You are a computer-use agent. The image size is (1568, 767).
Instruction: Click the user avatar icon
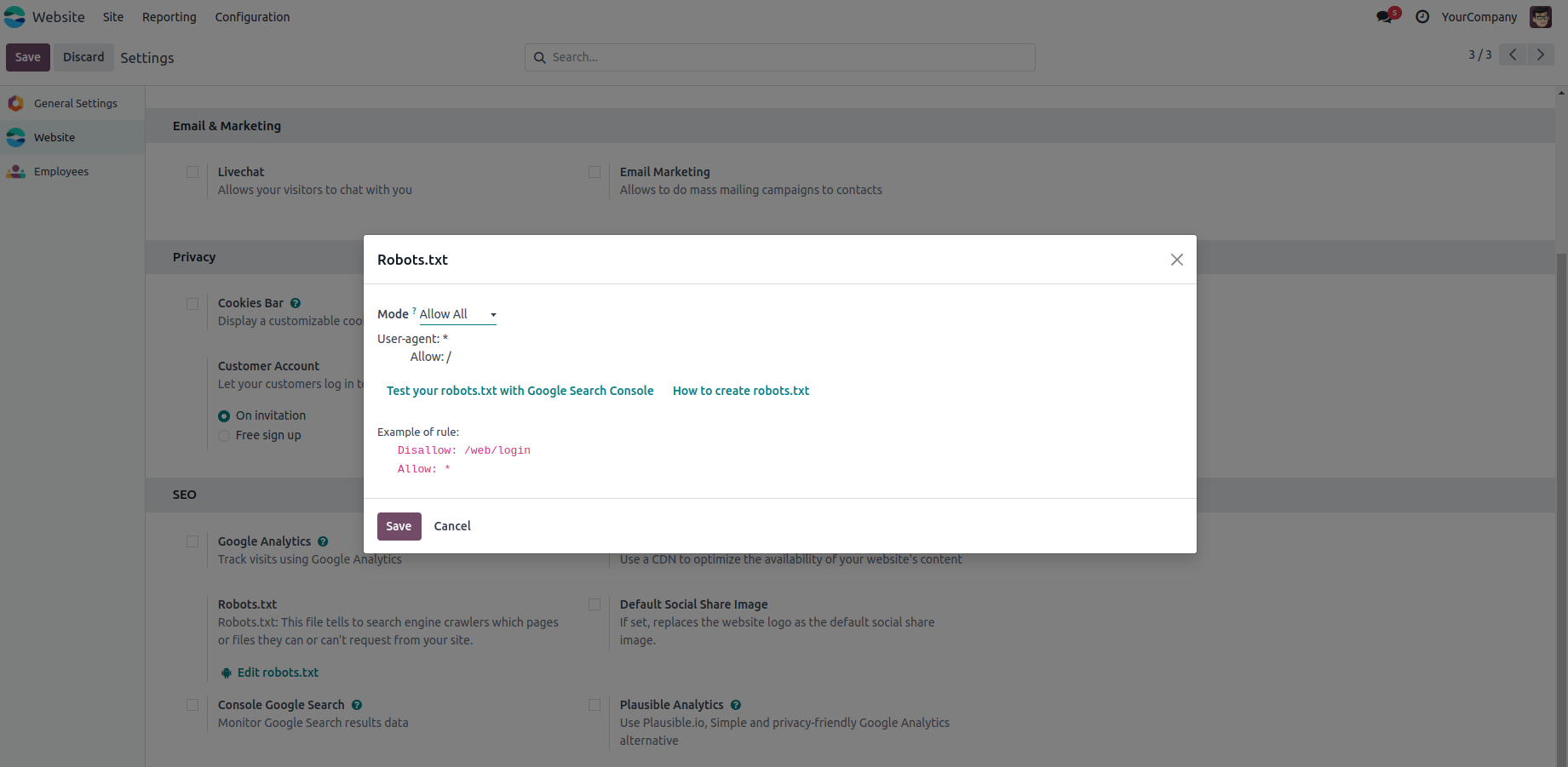click(1541, 17)
